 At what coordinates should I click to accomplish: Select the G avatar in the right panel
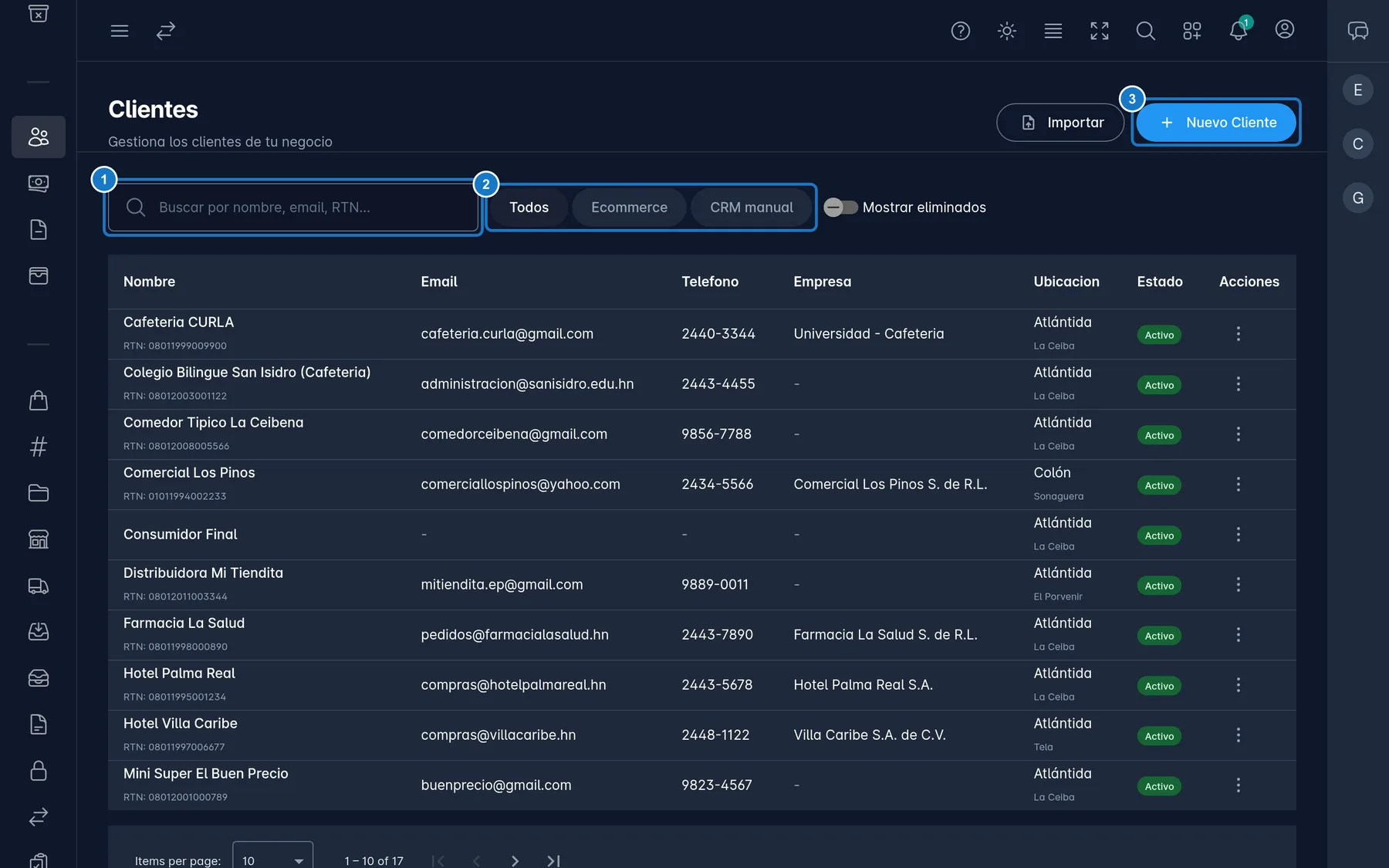click(1358, 198)
